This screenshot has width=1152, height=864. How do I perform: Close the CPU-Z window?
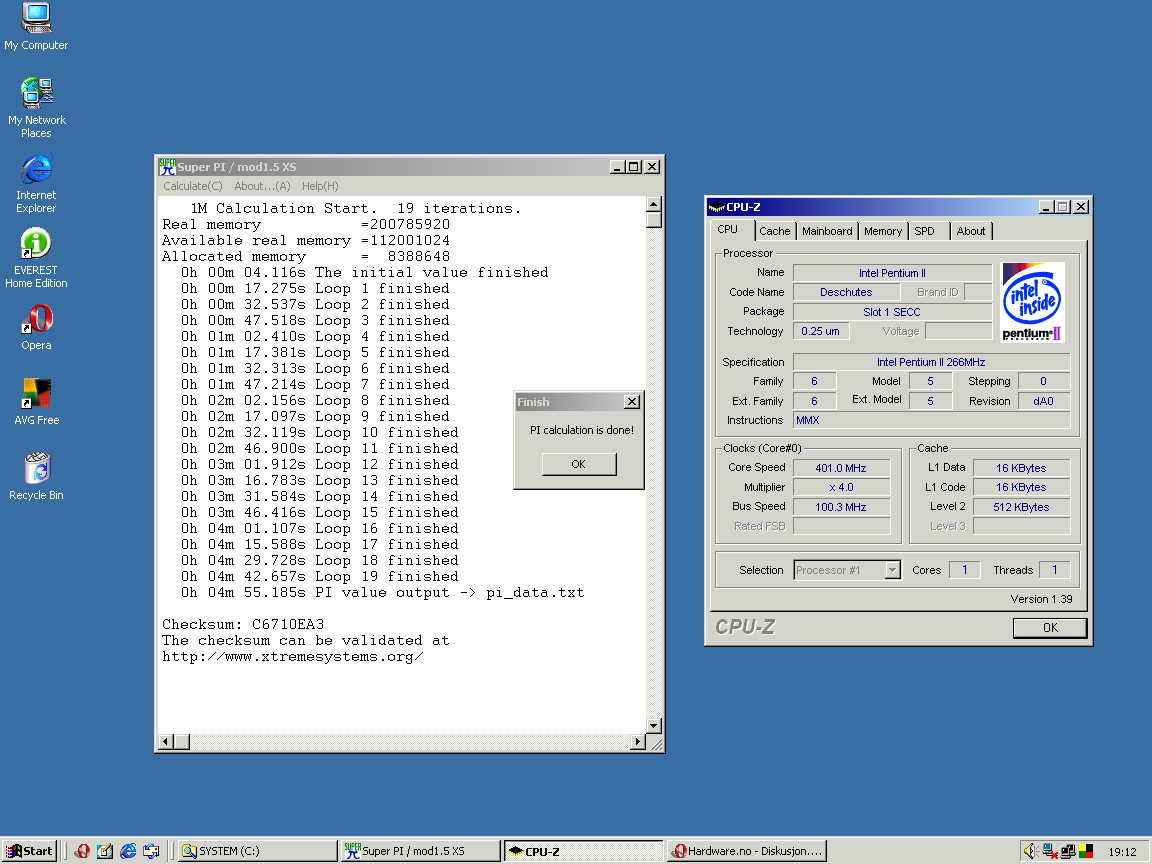click(1081, 207)
